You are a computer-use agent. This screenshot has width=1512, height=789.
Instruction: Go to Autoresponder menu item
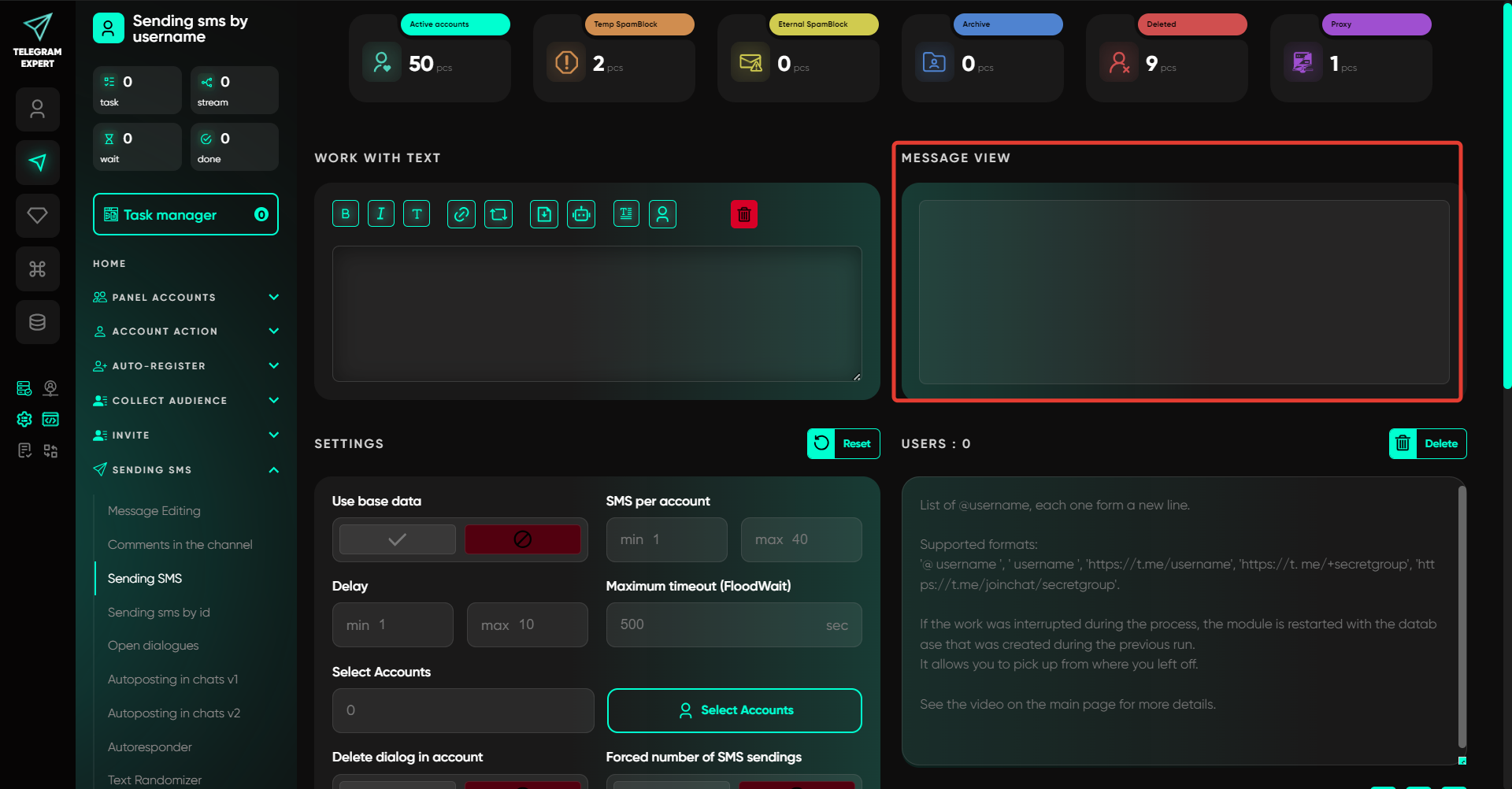point(150,747)
